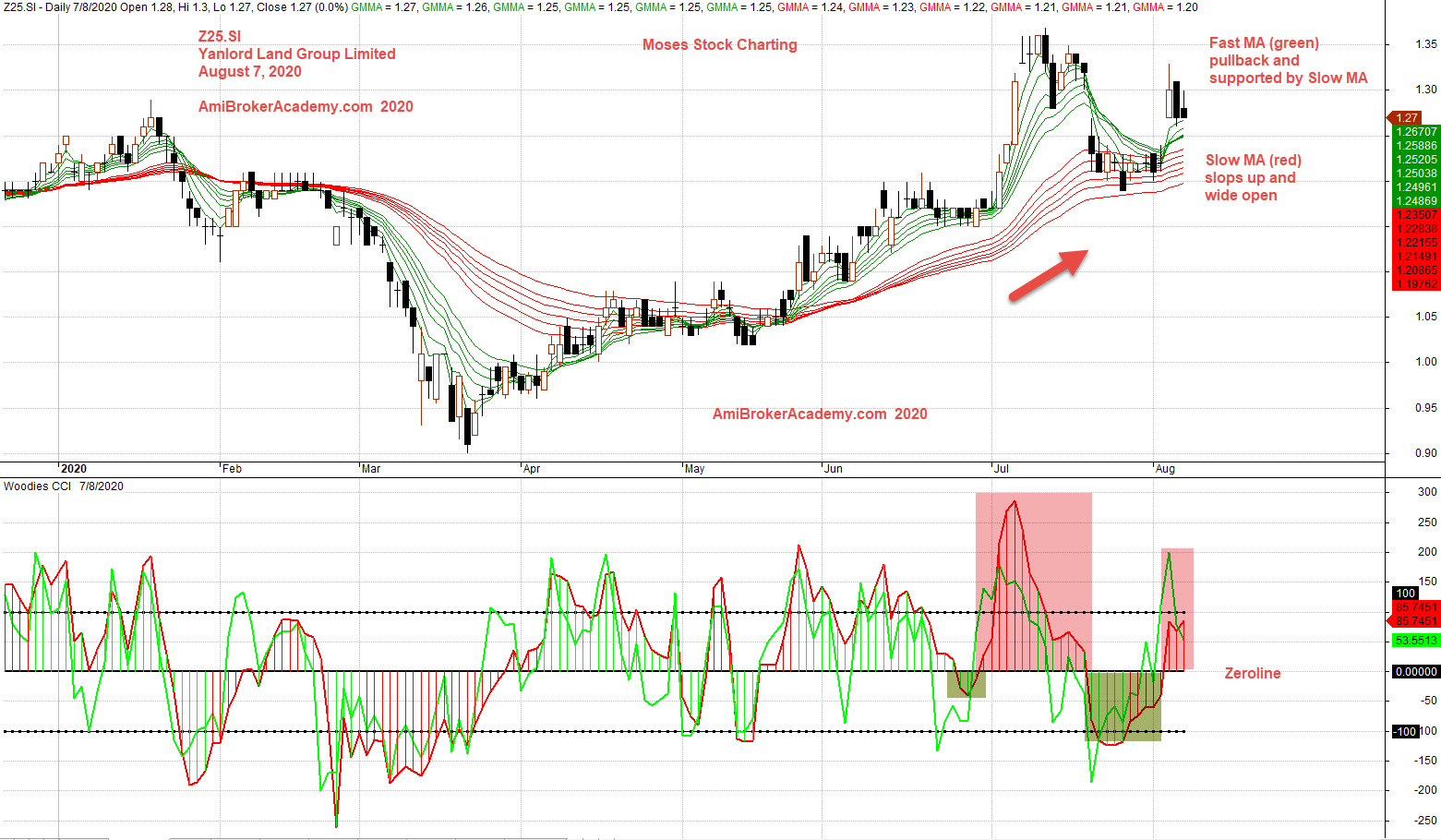Click the green GMMA value label 1.26707
This screenshot has height=840, width=1441.
pos(1416,132)
